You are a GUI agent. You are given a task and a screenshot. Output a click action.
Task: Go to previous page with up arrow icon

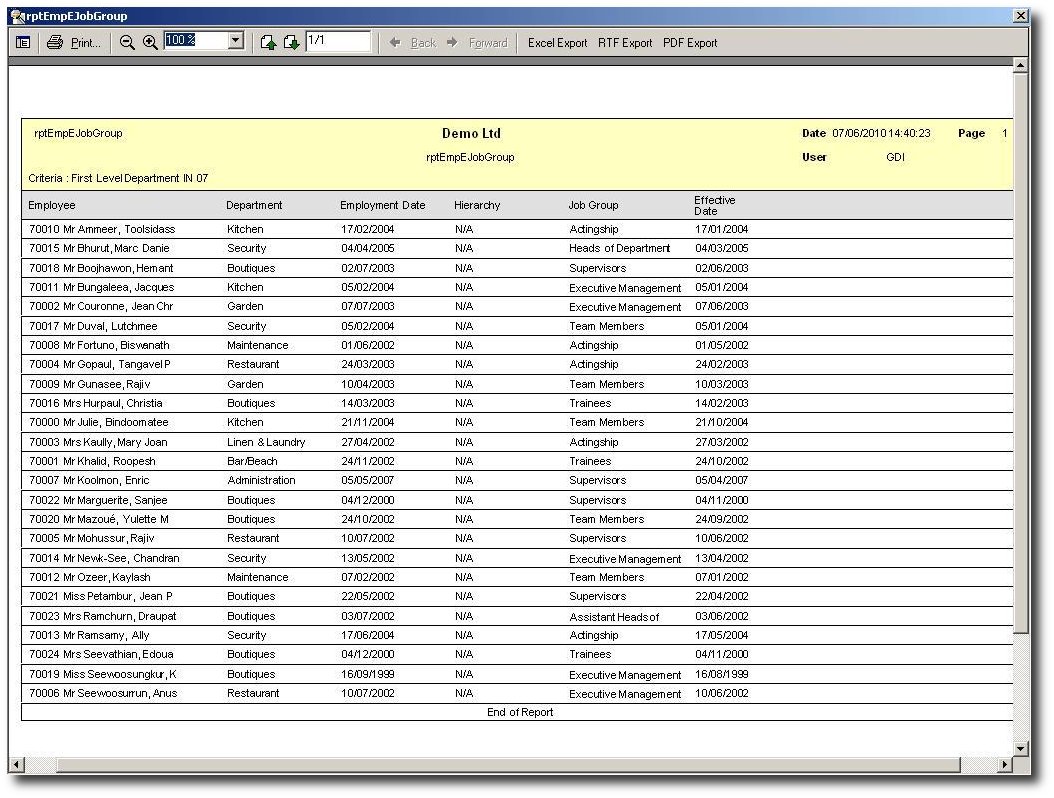click(x=268, y=42)
